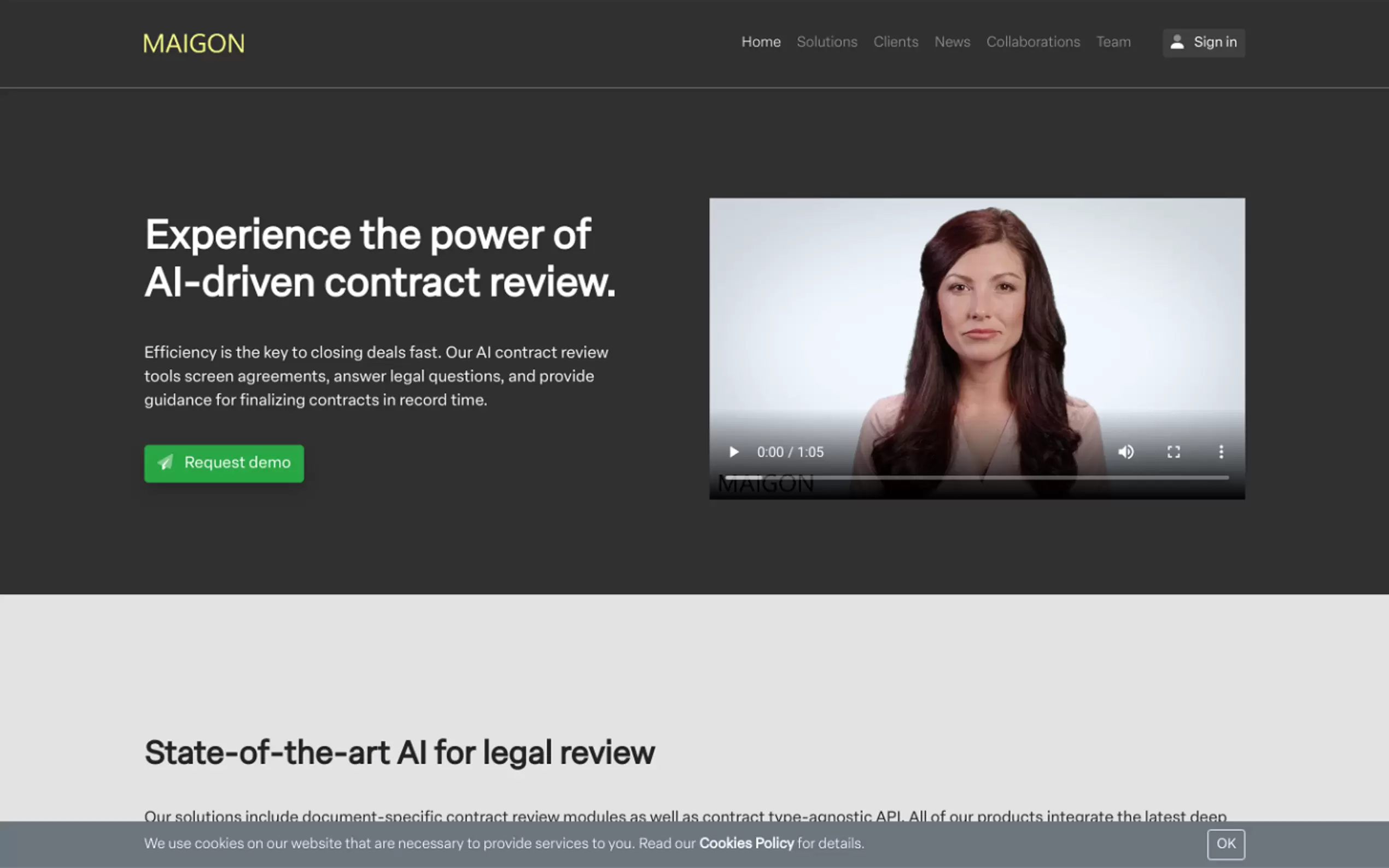This screenshot has height=868, width=1389.
Task: Open video more options three-dot menu
Action: [x=1221, y=452]
